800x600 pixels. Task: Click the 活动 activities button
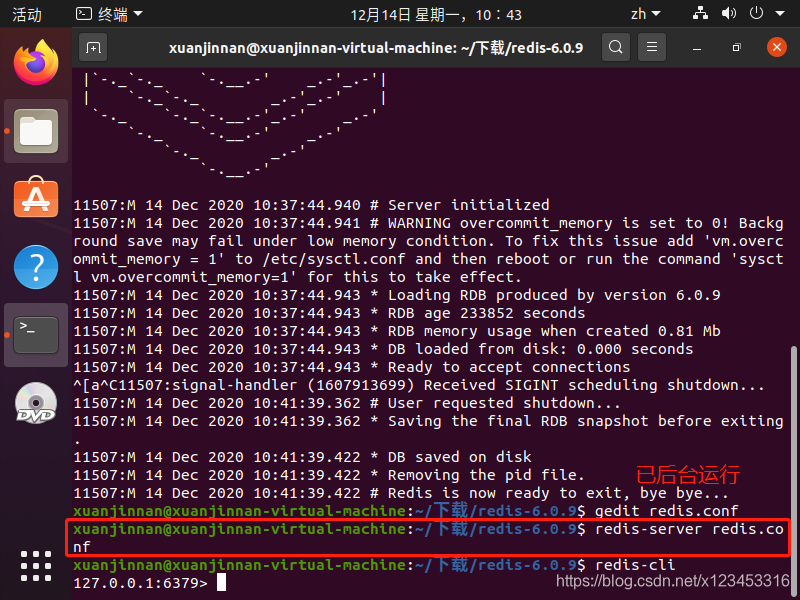tap(27, 14)
